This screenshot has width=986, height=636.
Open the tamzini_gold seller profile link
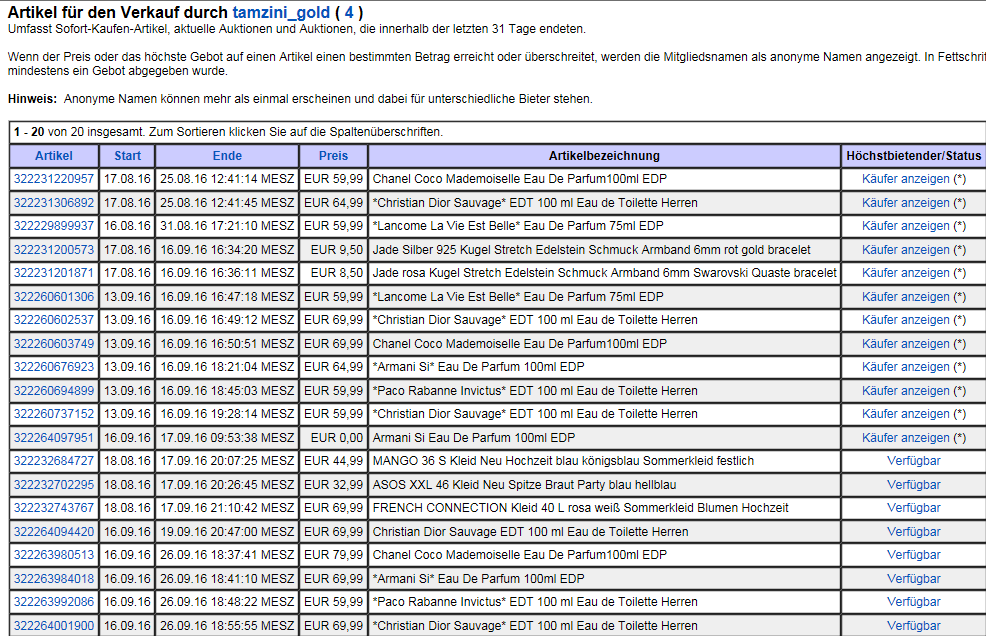pyautogui.click(x=281, y=13)
